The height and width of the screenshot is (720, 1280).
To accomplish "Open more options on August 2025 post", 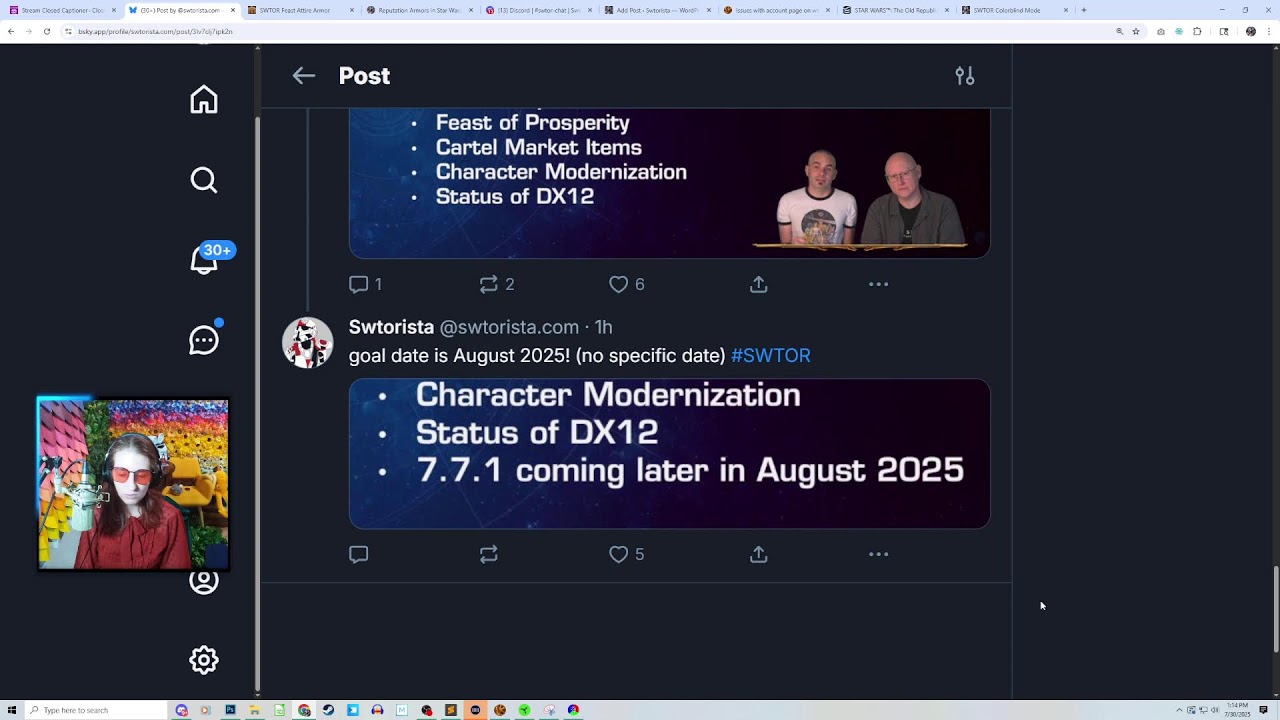I will tap(879, 554).
